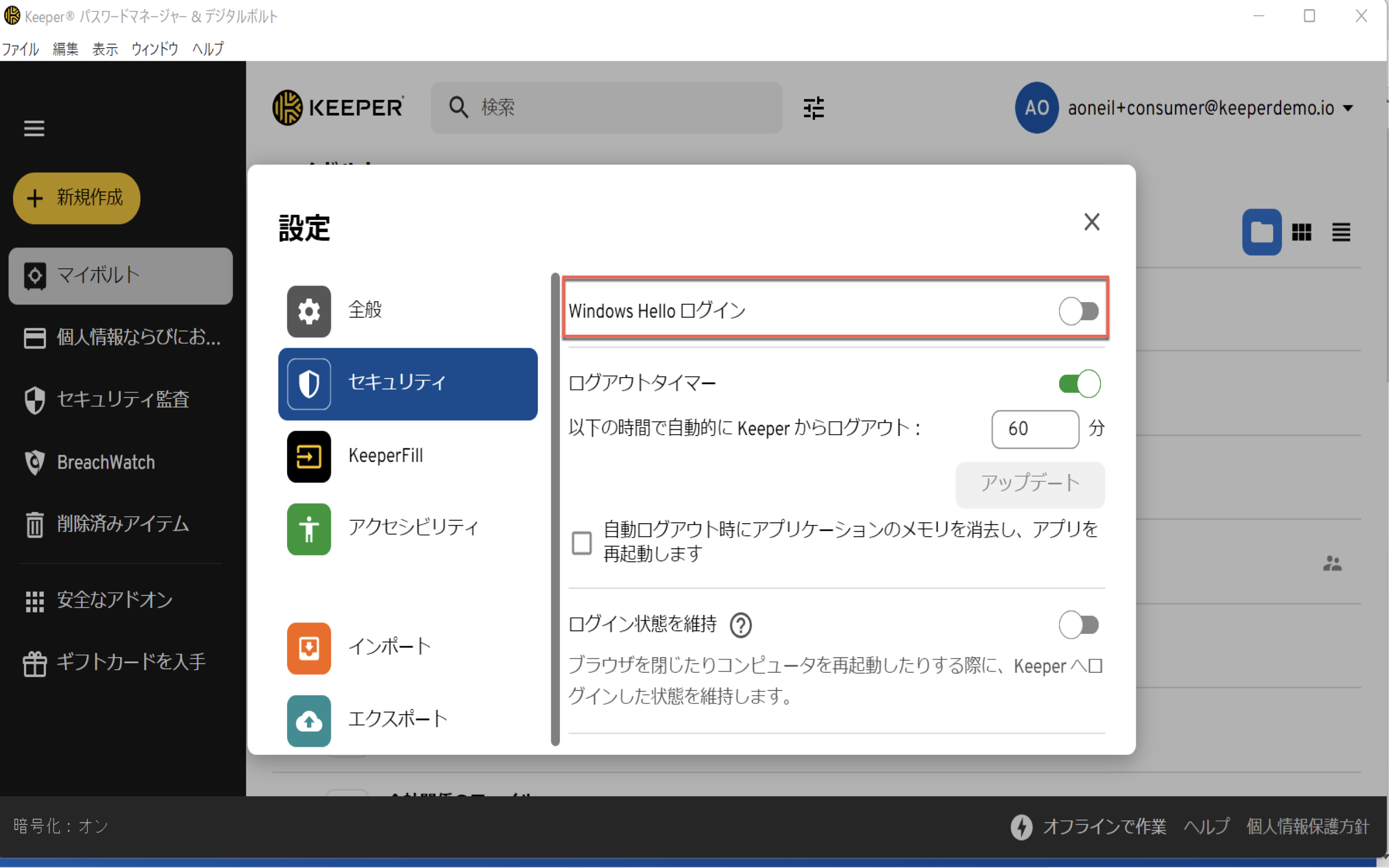
Task: Click the 新規作成 button
Action: pos(76,198)
